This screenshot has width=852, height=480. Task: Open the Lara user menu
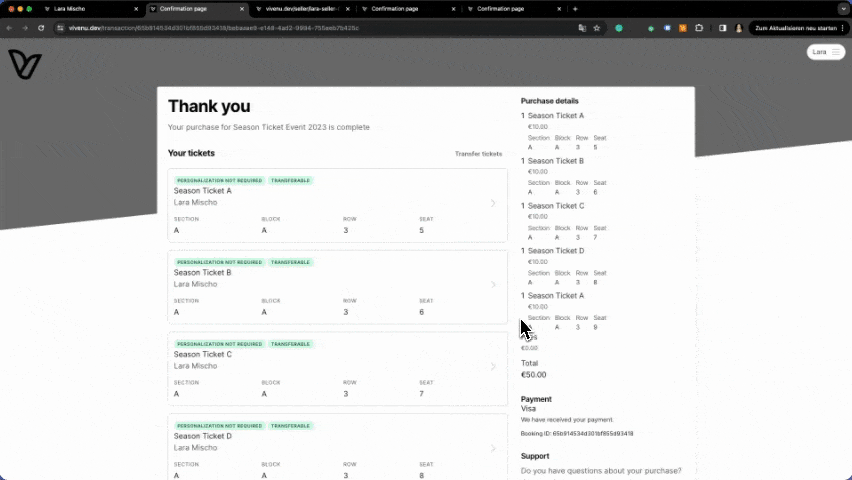coord(826,52)
